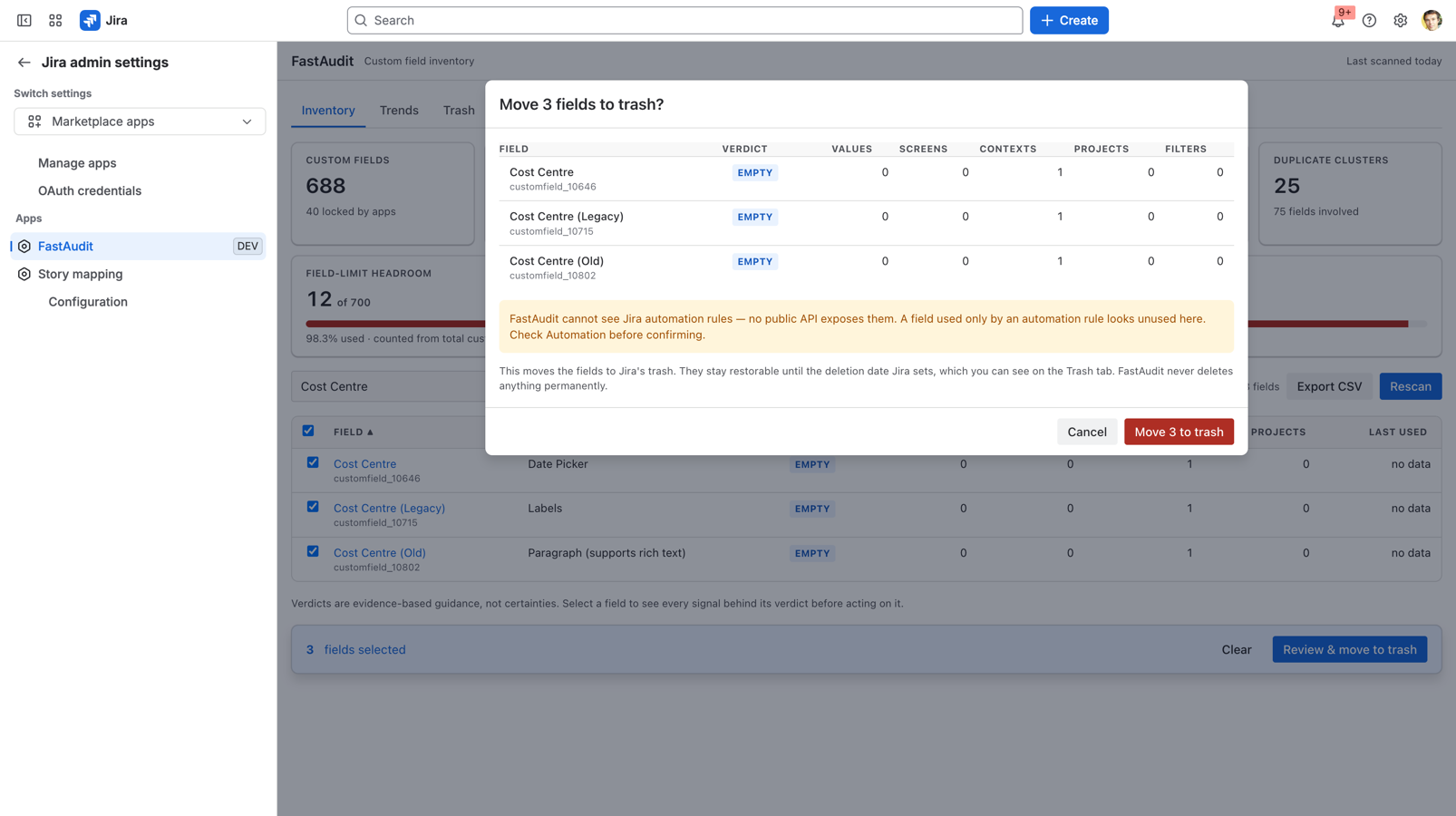Click the Duplicate Clusters 25 card
Image resolution: width=1456 pixels, height=816 pixels.
pyautogui.click(x=1350, y=193)
